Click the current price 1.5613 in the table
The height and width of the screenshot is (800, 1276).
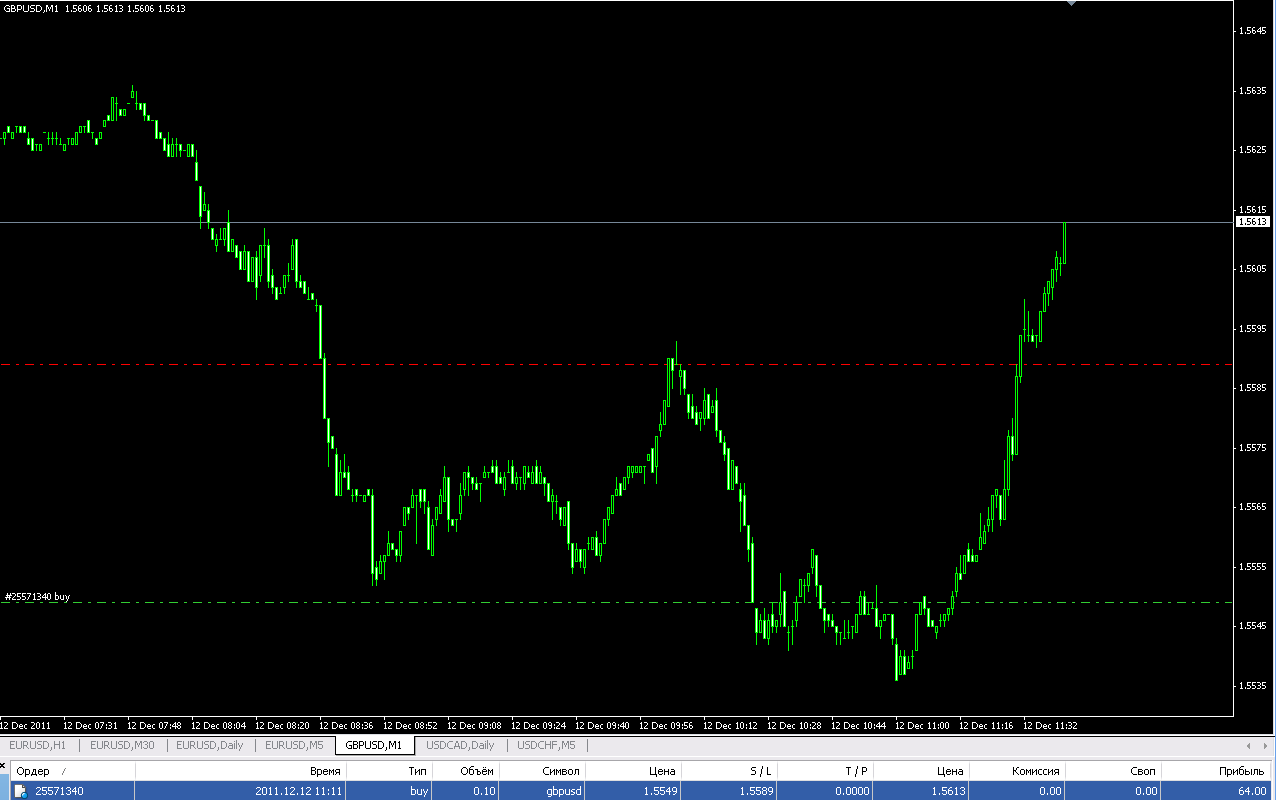coord(948,791)
